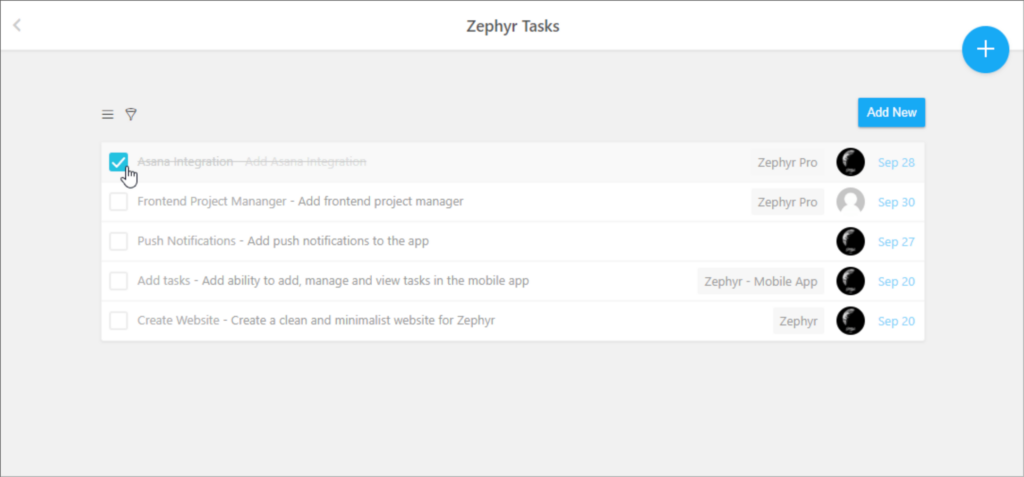Click Sep 20 date on Create Website row

[x=896, y=321]
